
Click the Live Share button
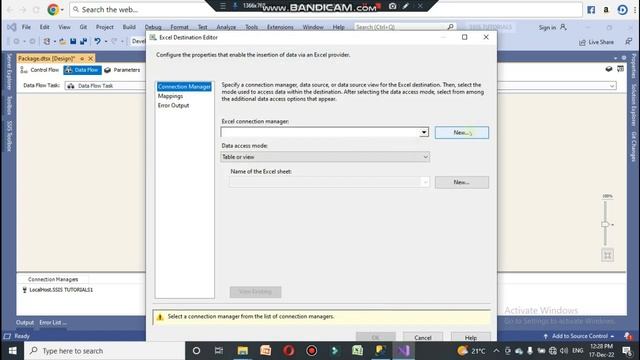[596, 42]
